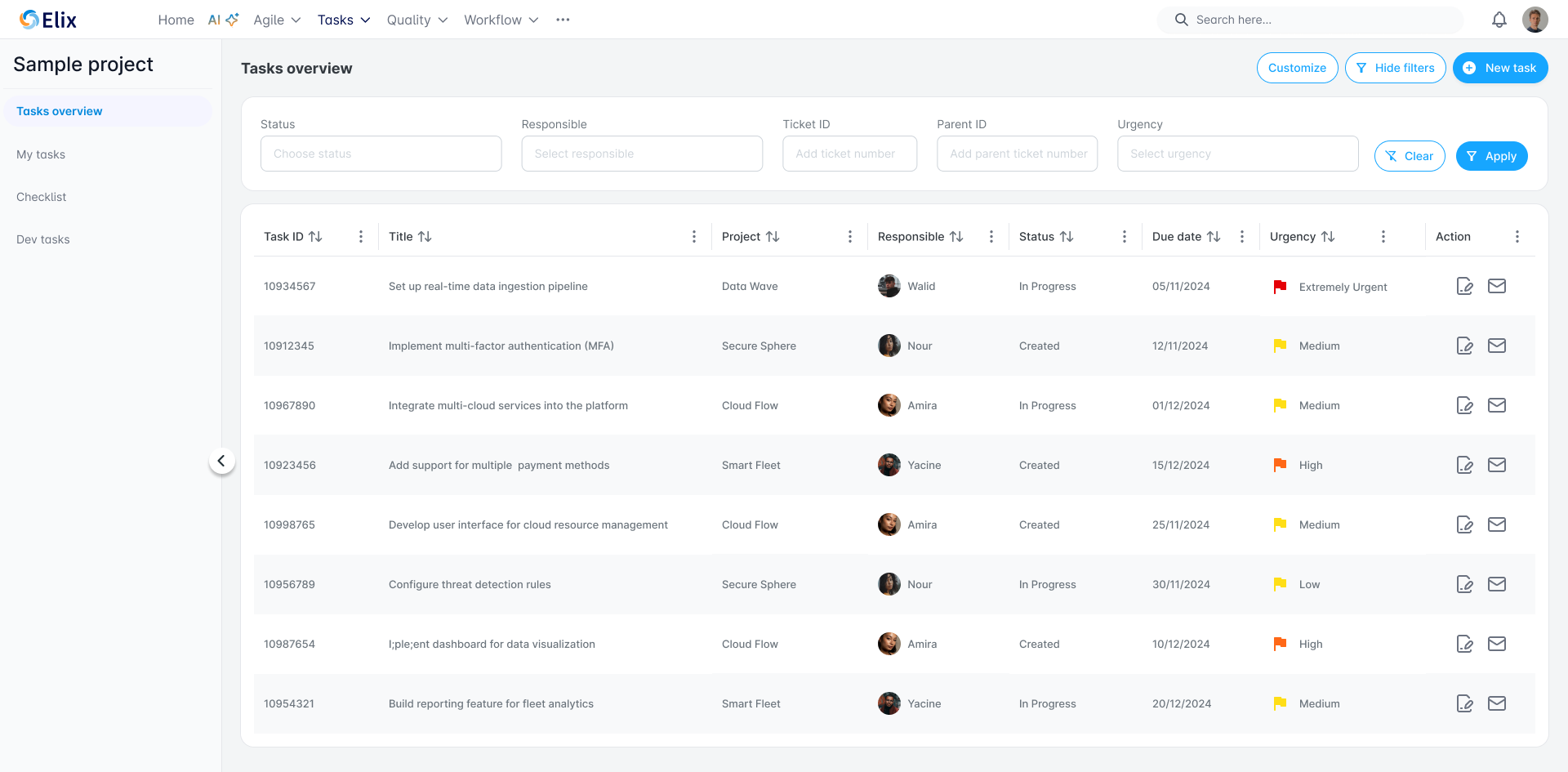Select Tasks overview in sidebar

(x=108, y=111)
